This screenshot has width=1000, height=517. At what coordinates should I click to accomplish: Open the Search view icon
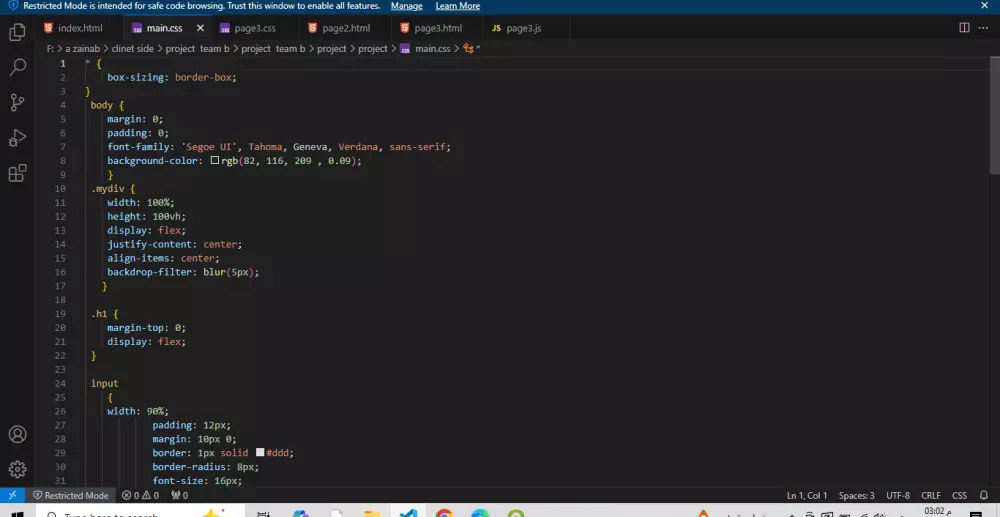click(x=17, y=67)
